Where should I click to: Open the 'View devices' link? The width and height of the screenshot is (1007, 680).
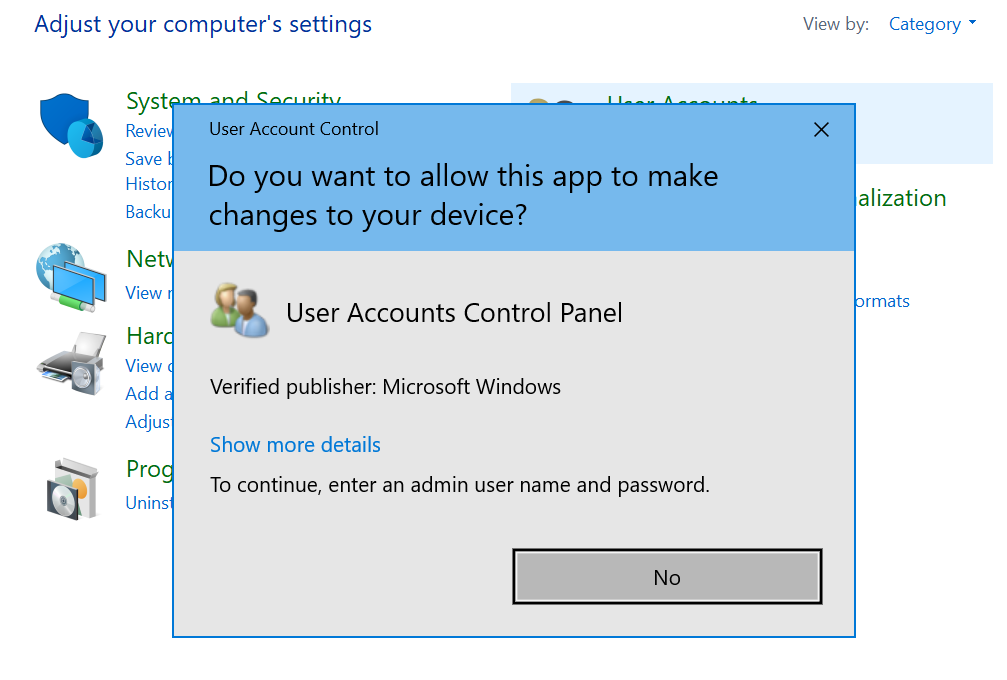coord(148,366)
